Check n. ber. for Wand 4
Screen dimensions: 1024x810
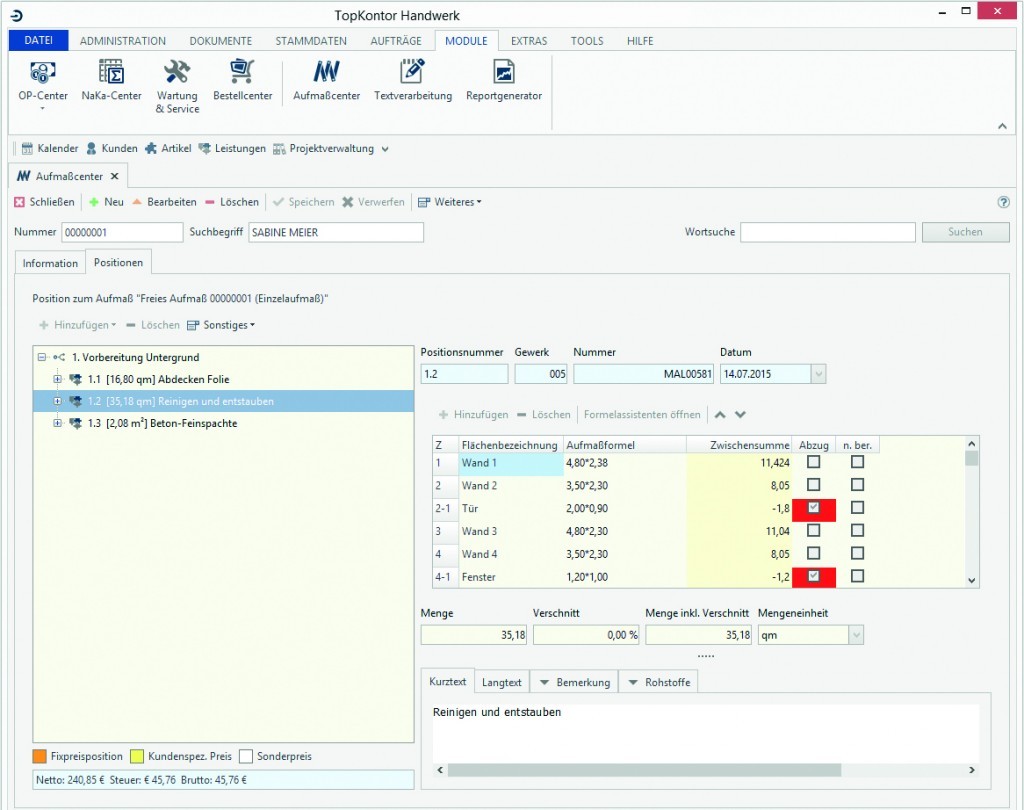[858, 554]
